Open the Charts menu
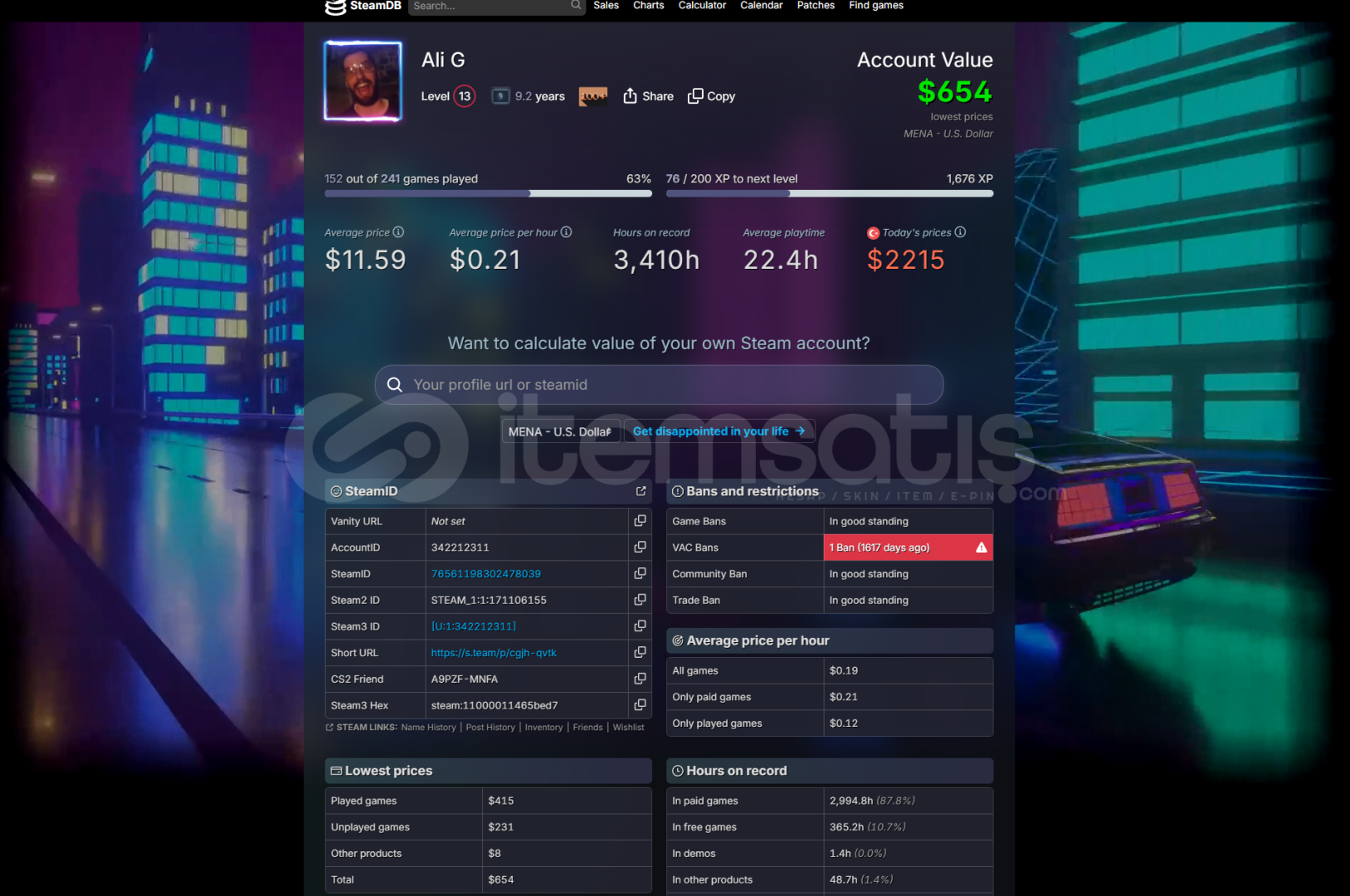Screen dimensions: 1350x896 pos(648,6)
